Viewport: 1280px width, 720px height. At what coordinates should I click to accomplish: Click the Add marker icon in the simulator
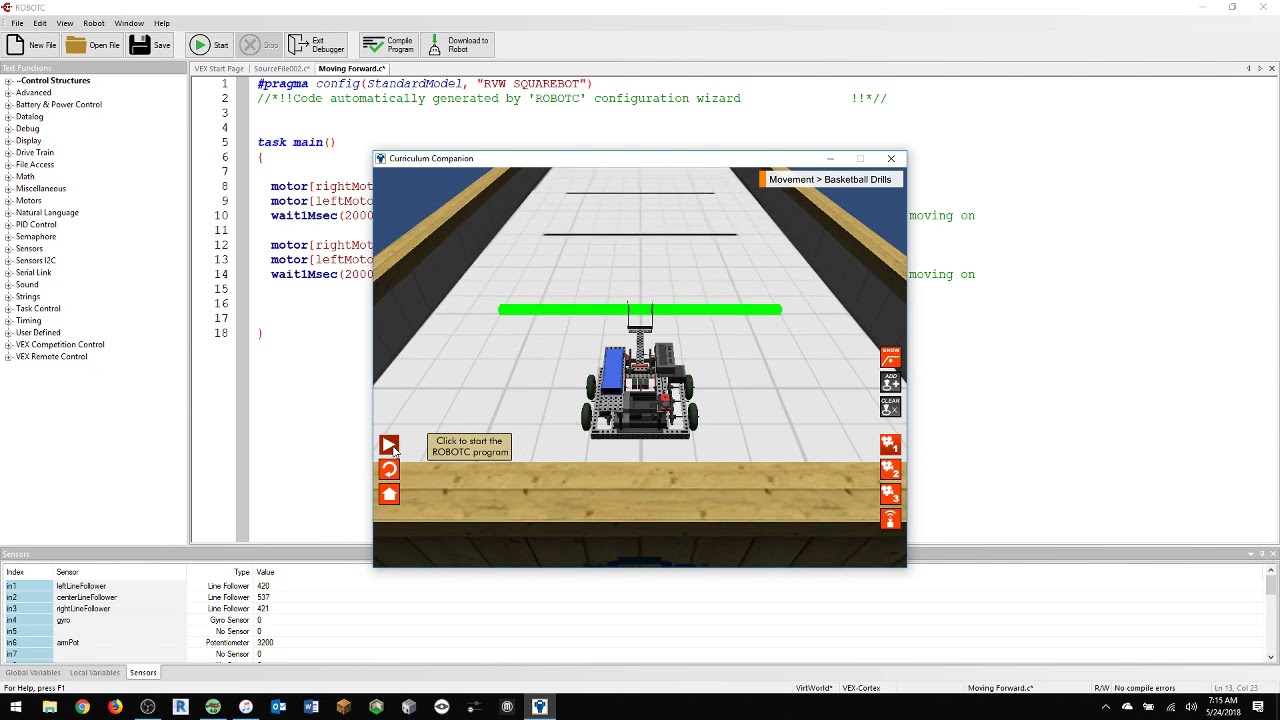(890, 382)
